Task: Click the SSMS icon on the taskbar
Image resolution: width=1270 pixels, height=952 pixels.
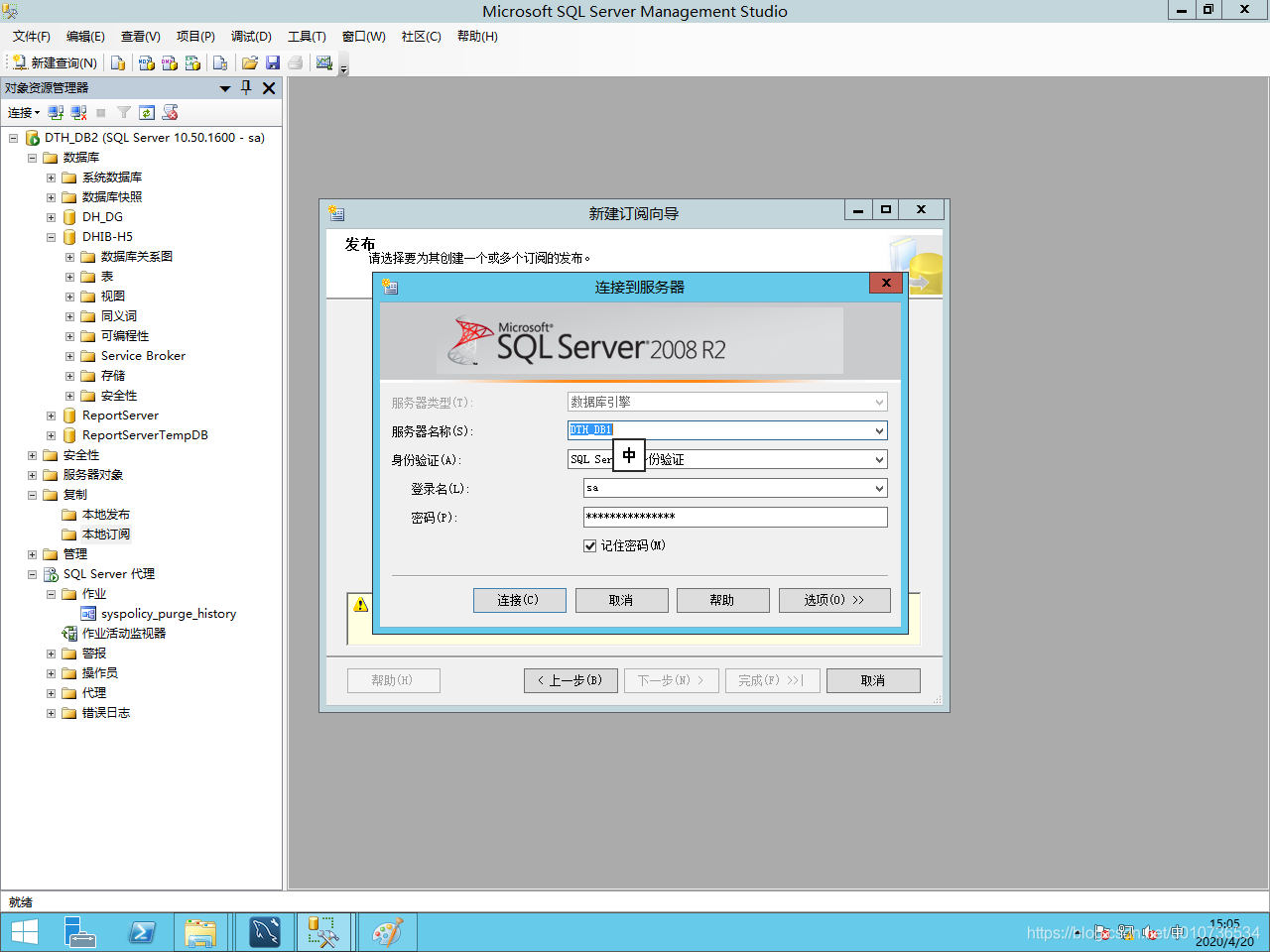Action: tap(324, 931)
